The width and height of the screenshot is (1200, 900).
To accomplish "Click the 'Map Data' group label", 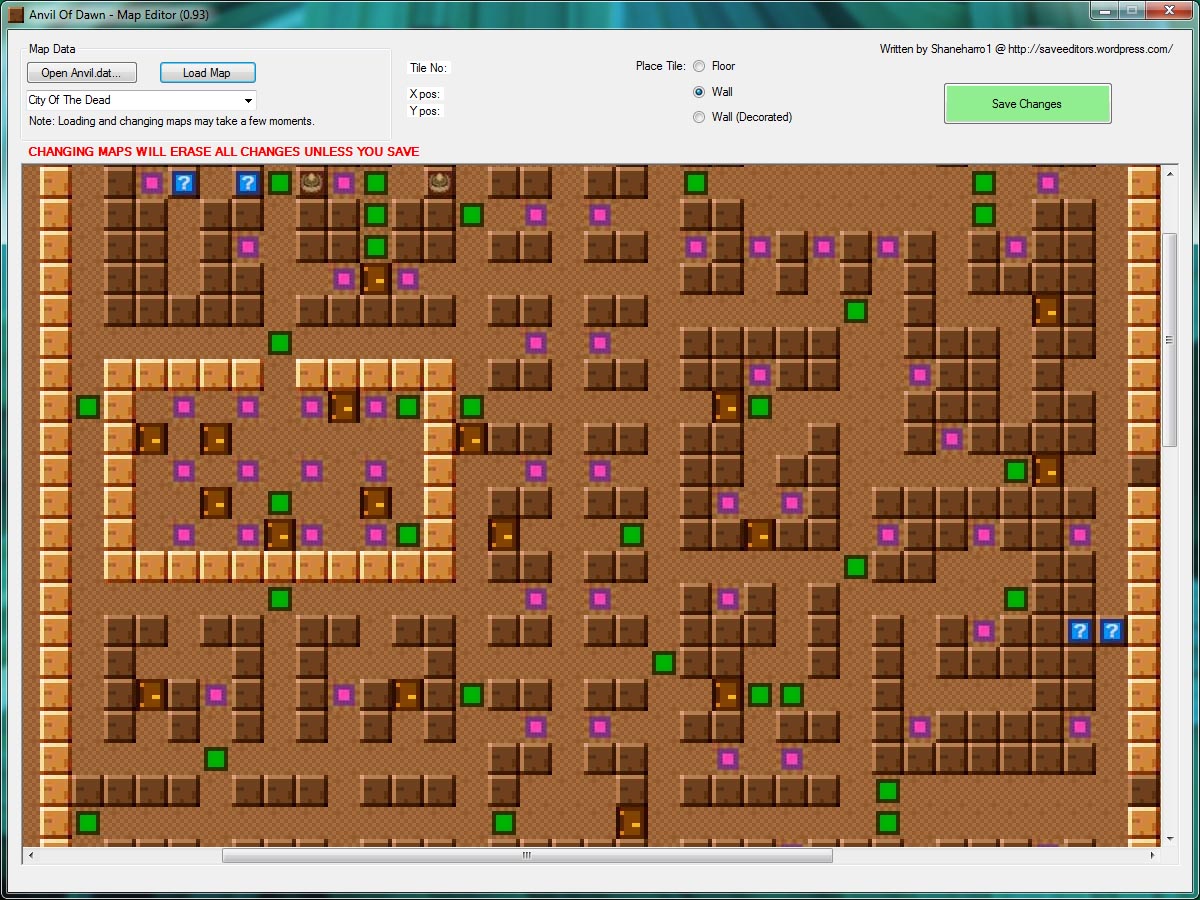I will (52, 48).
